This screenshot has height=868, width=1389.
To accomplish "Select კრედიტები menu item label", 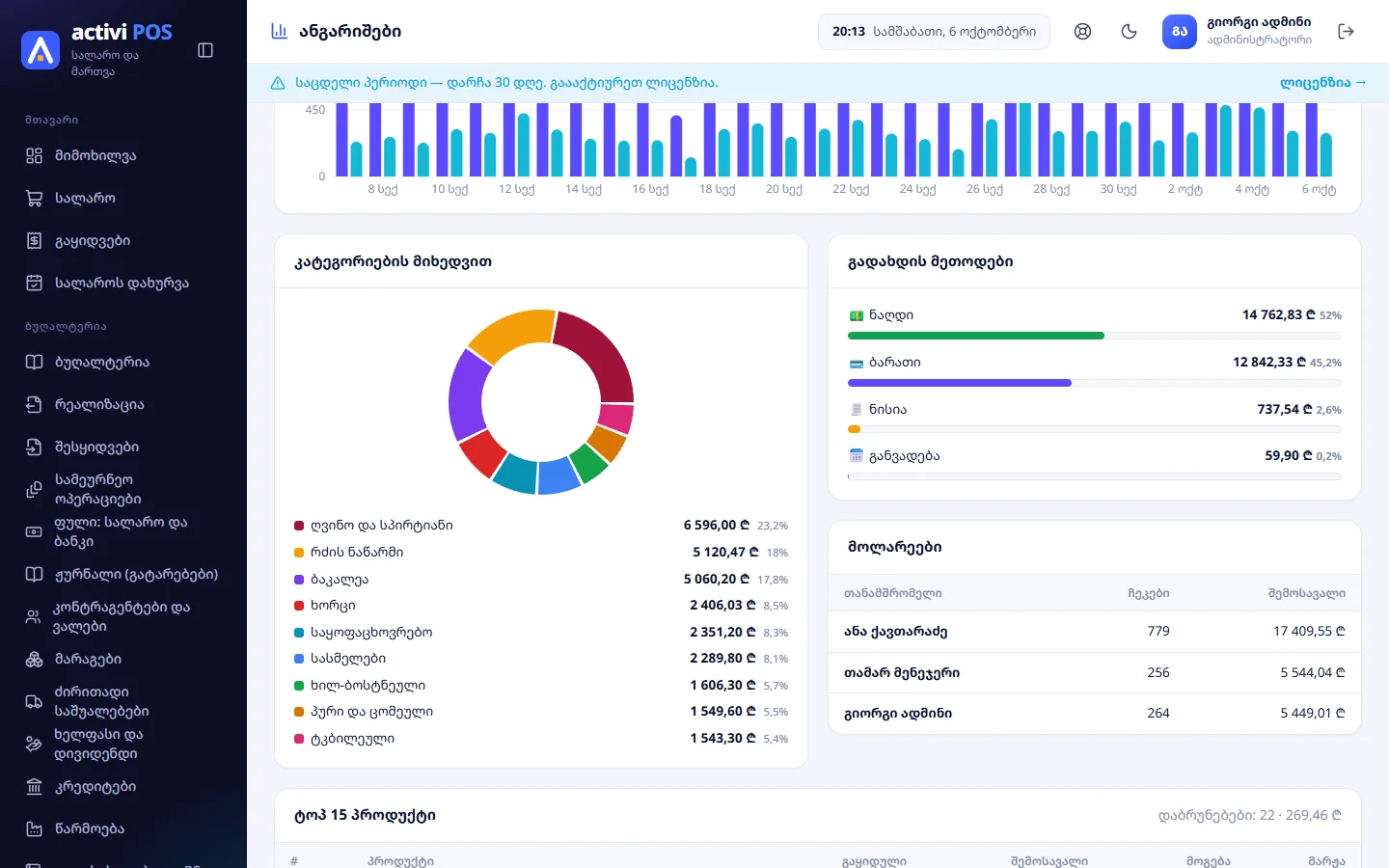I will tap(95, 787).
